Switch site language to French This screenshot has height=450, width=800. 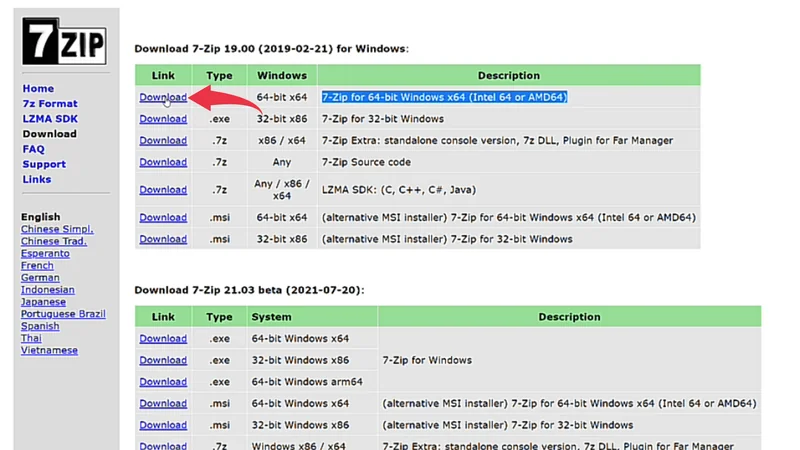[37, 266]
